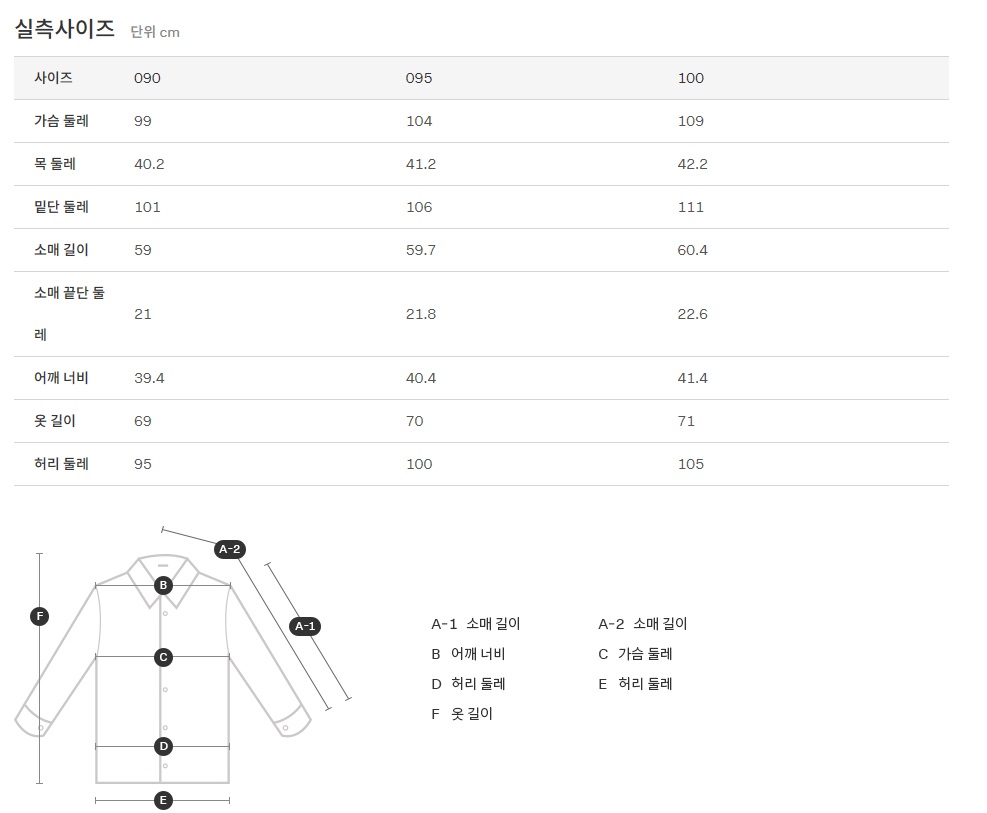This screenshot has height=813, width=987.
Task: Select the 42.2 neck circumference cell
Action: [692, 164]
